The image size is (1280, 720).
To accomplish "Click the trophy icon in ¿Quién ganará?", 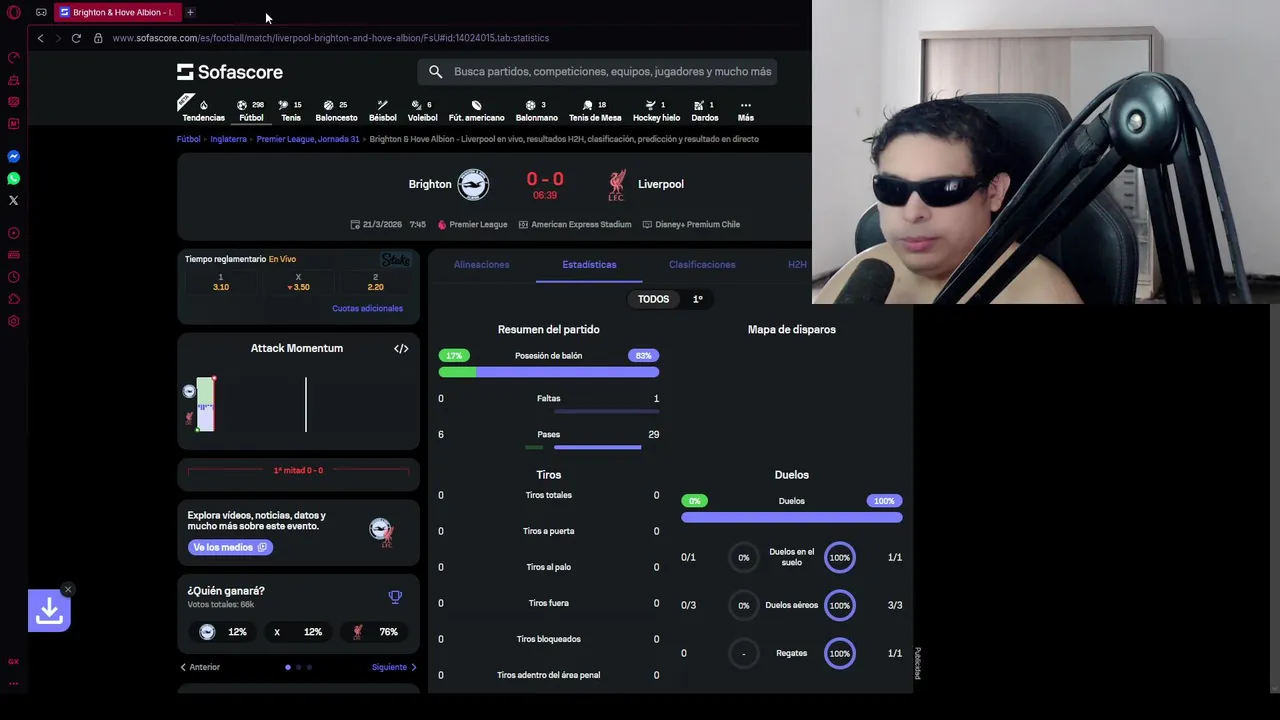I will click(395, 597).
